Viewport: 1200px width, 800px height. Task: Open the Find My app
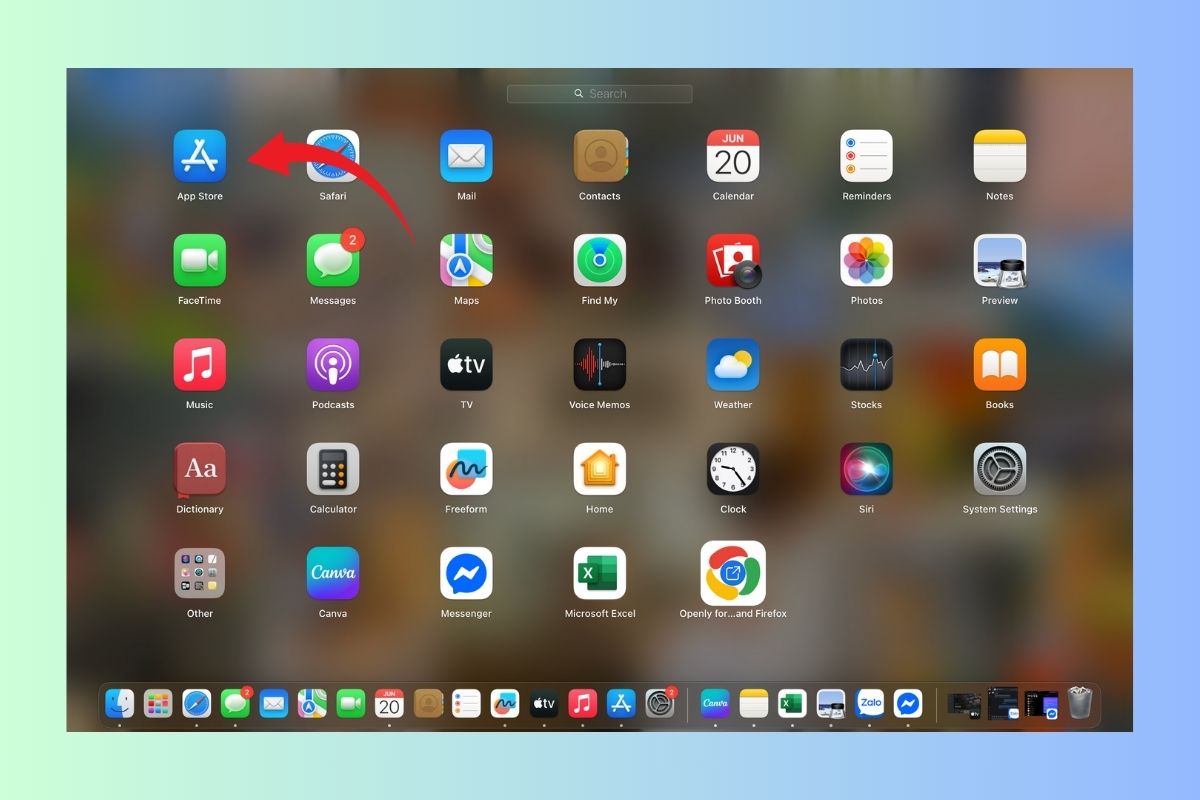[600, 260]
